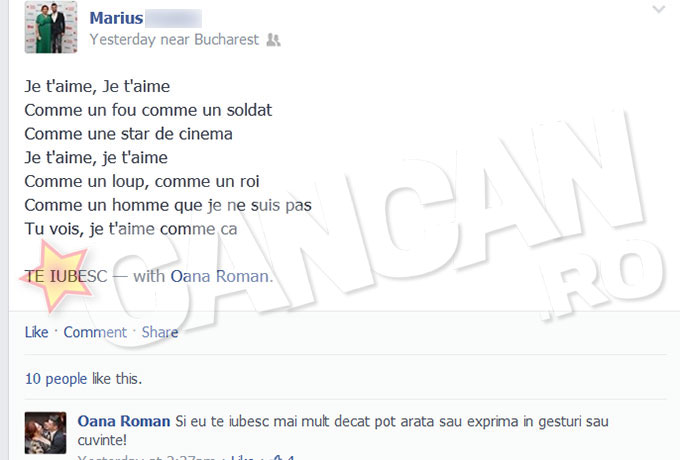Open the Bucharest location link

tap(226, 40)
